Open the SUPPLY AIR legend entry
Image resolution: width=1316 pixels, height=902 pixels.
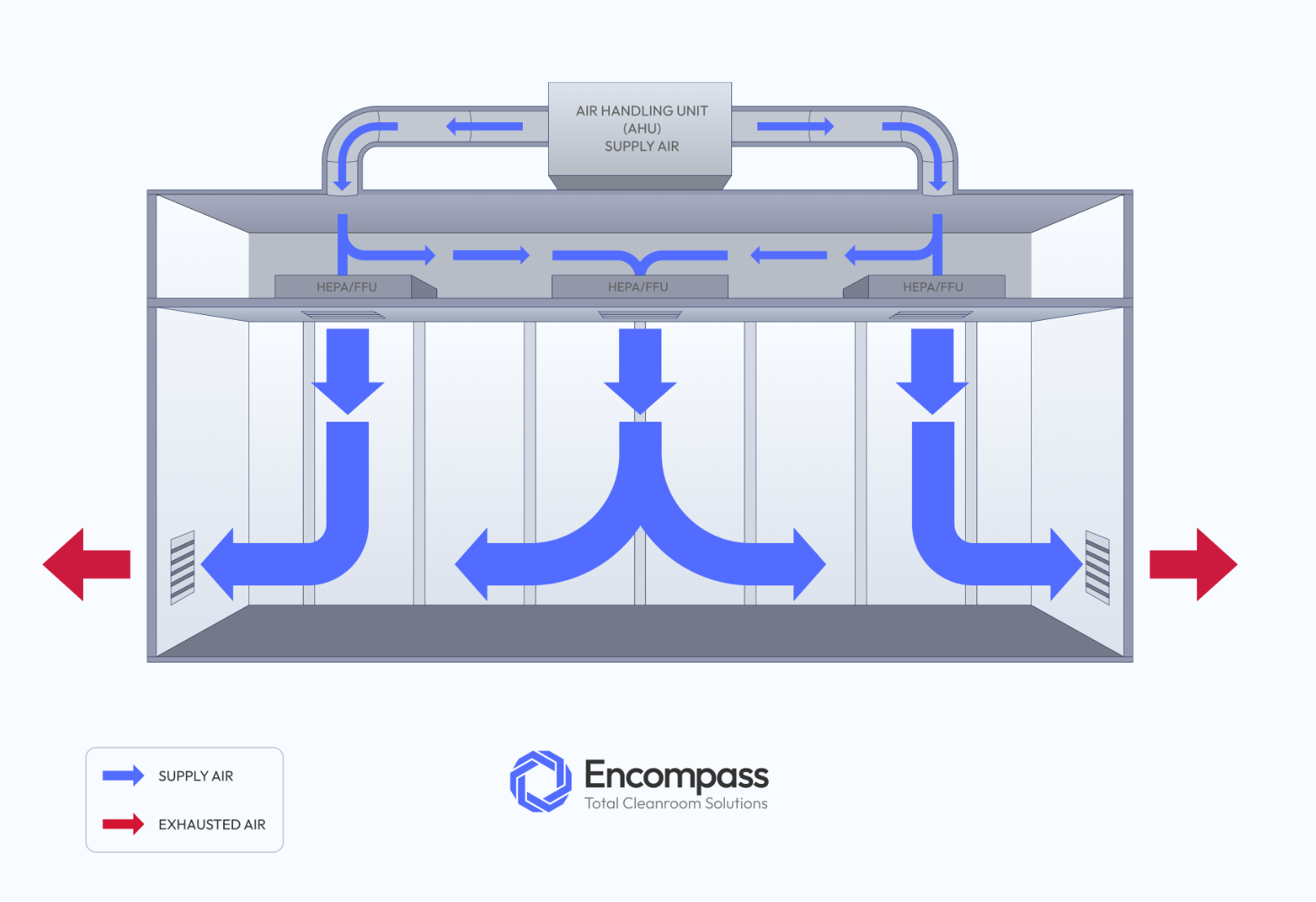point(195,776)
